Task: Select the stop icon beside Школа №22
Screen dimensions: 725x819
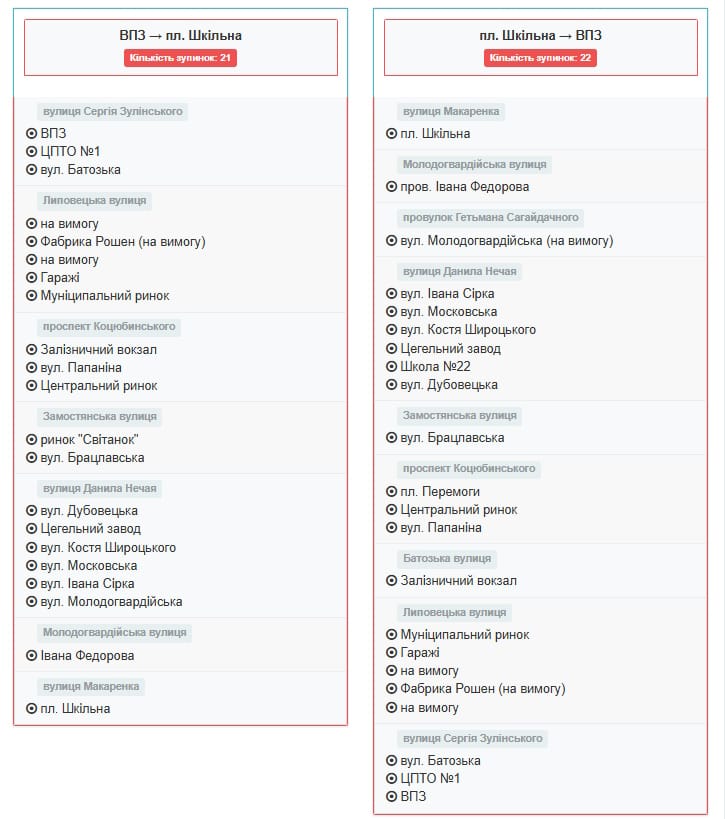Action: [391, 367]
